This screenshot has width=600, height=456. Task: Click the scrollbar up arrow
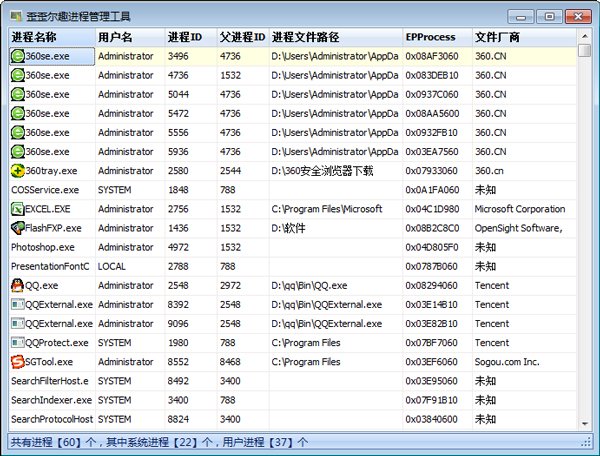584,36
